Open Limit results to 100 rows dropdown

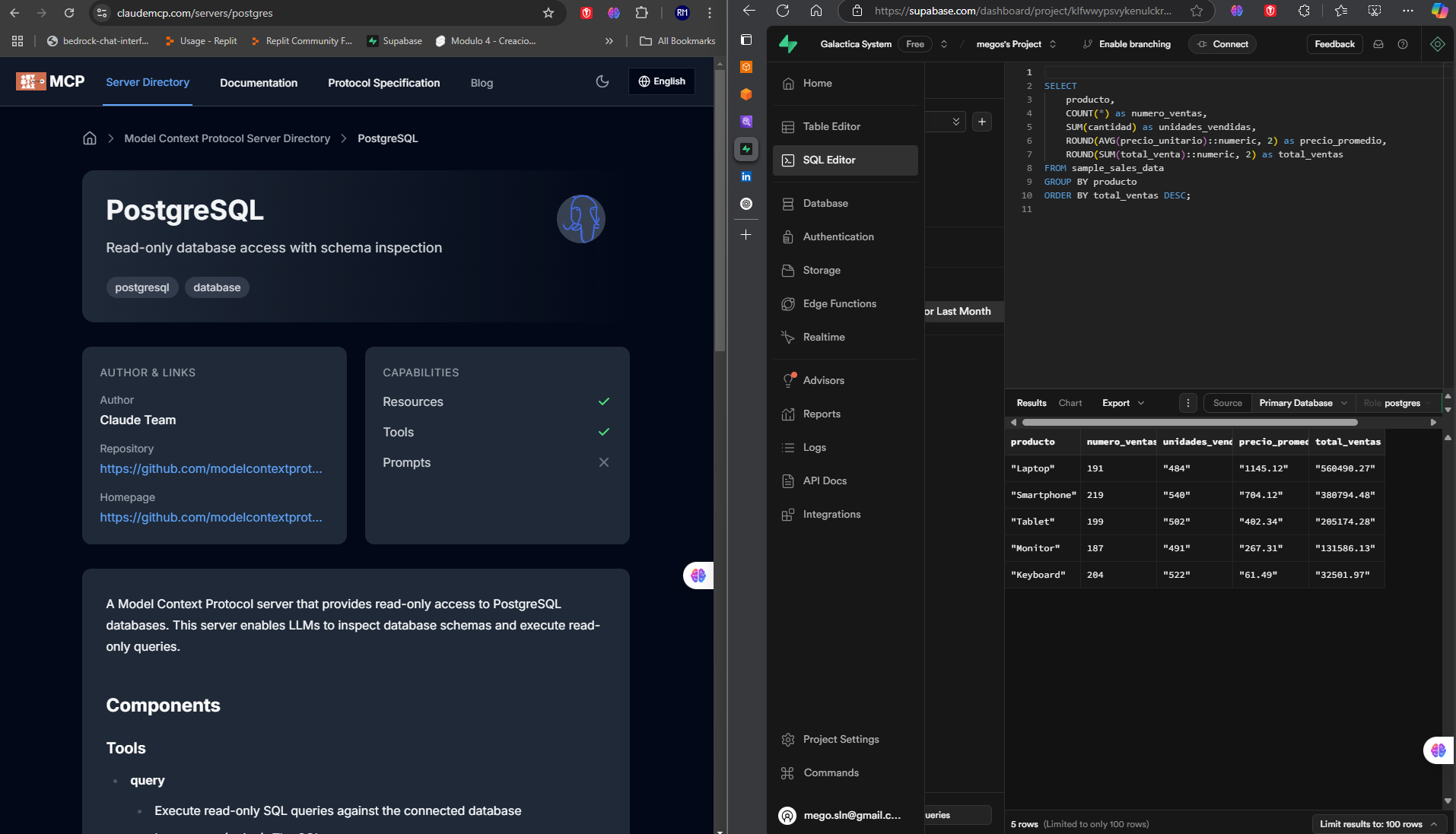(1378, 824)
